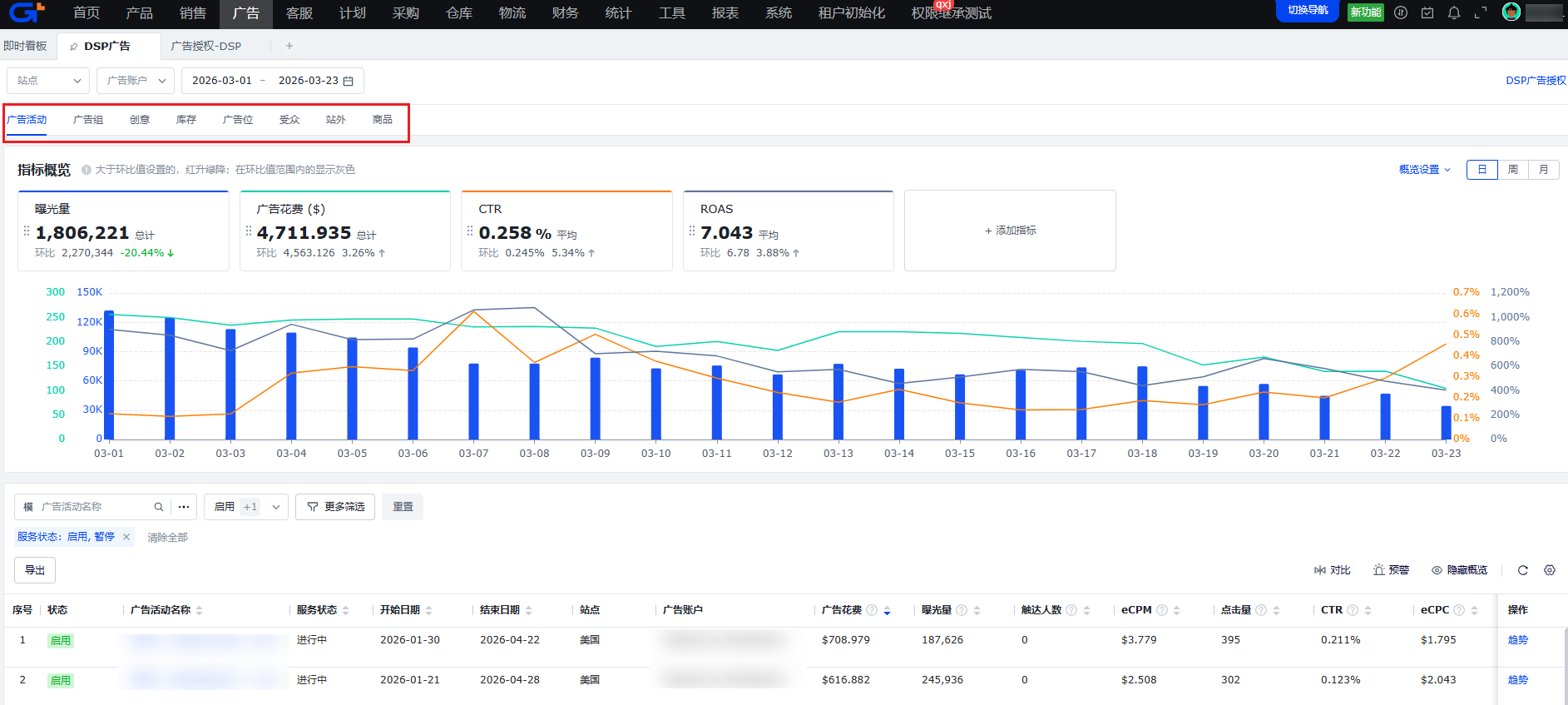Switch chart granularity to 周 (week)
This screenshot has height=705, width=1568.
pyautogui.click(x=1513, y=170)
